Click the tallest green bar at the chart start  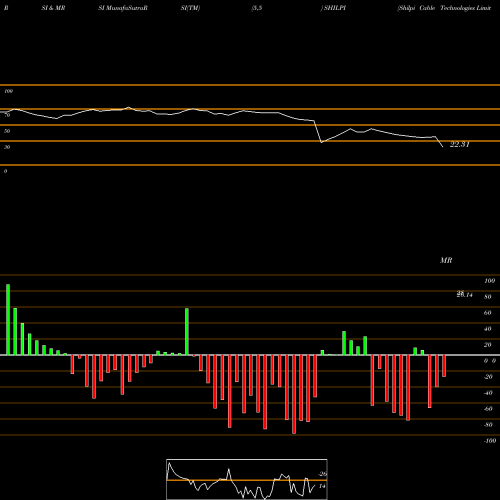pos(8,320)
